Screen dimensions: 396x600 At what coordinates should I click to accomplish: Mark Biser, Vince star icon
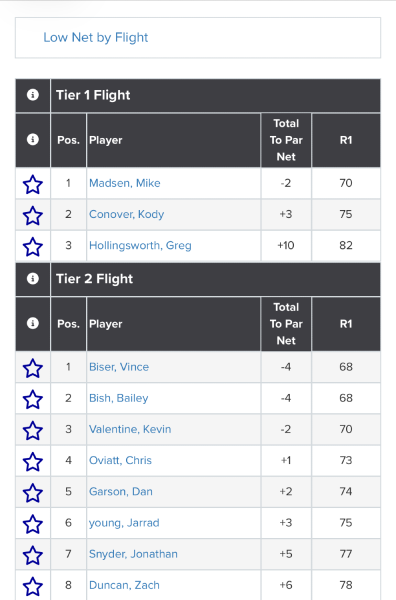(x=33, y=368)
